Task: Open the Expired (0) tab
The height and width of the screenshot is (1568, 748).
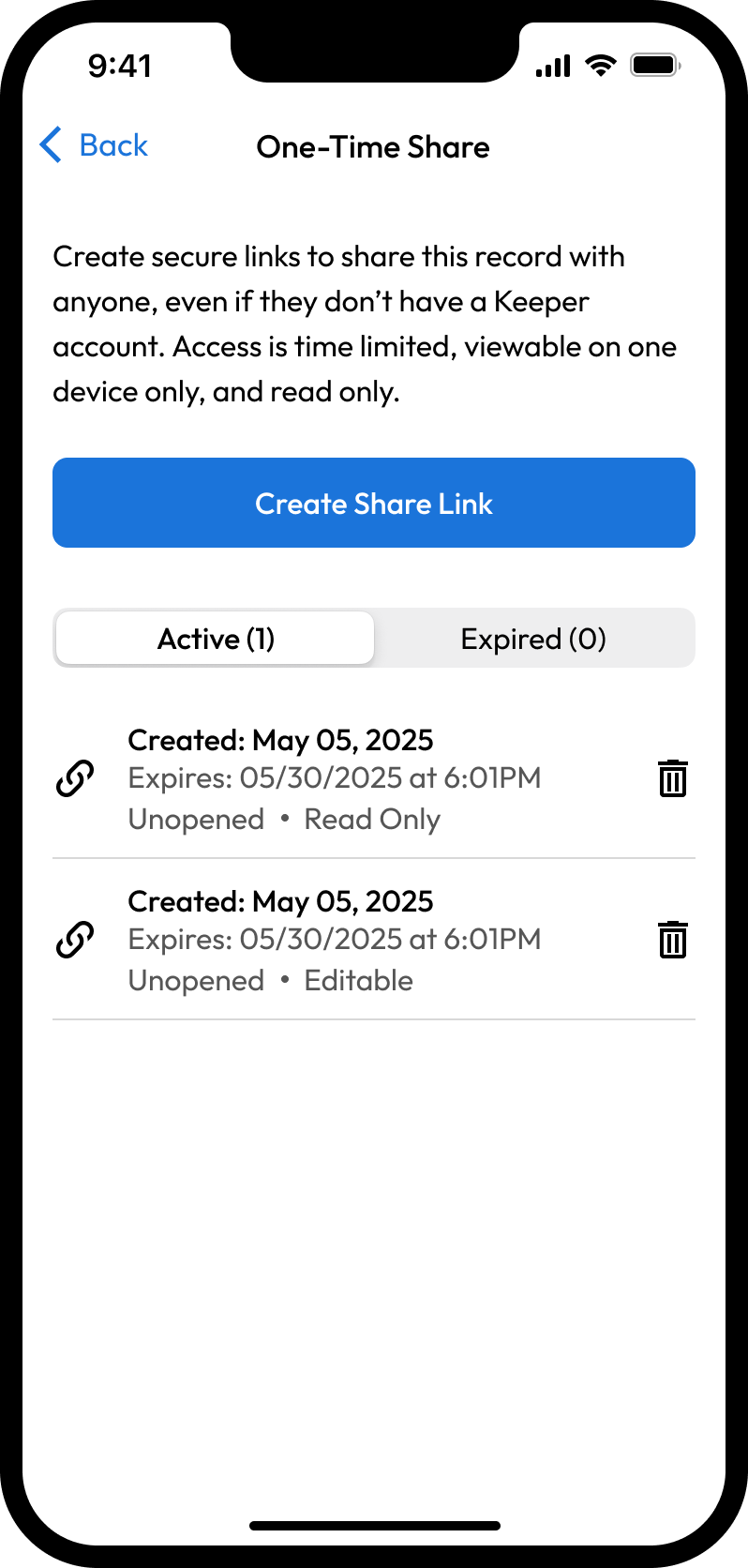Action: click(533, 639)
